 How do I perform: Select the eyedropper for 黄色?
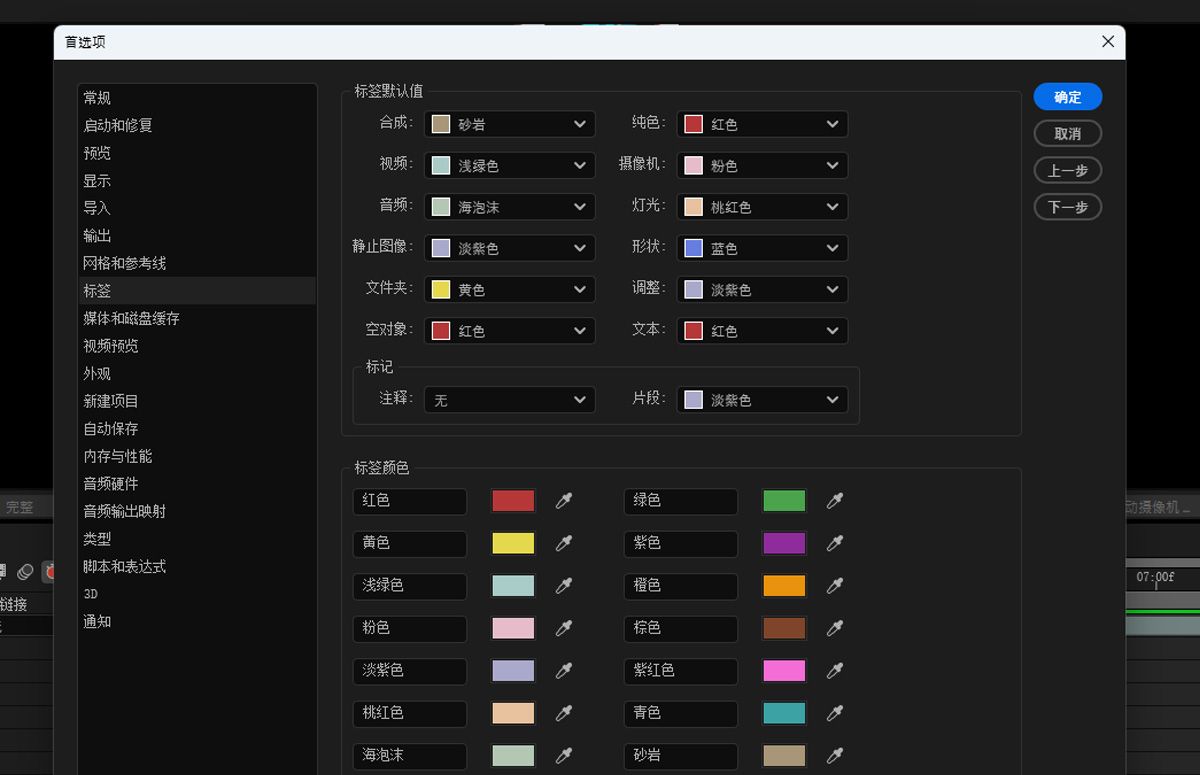tap(564, 544)
